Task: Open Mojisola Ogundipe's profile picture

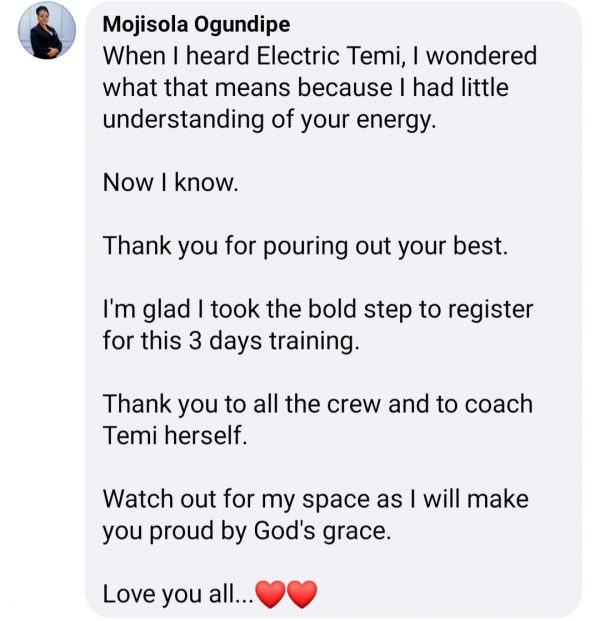Action: 47,30
